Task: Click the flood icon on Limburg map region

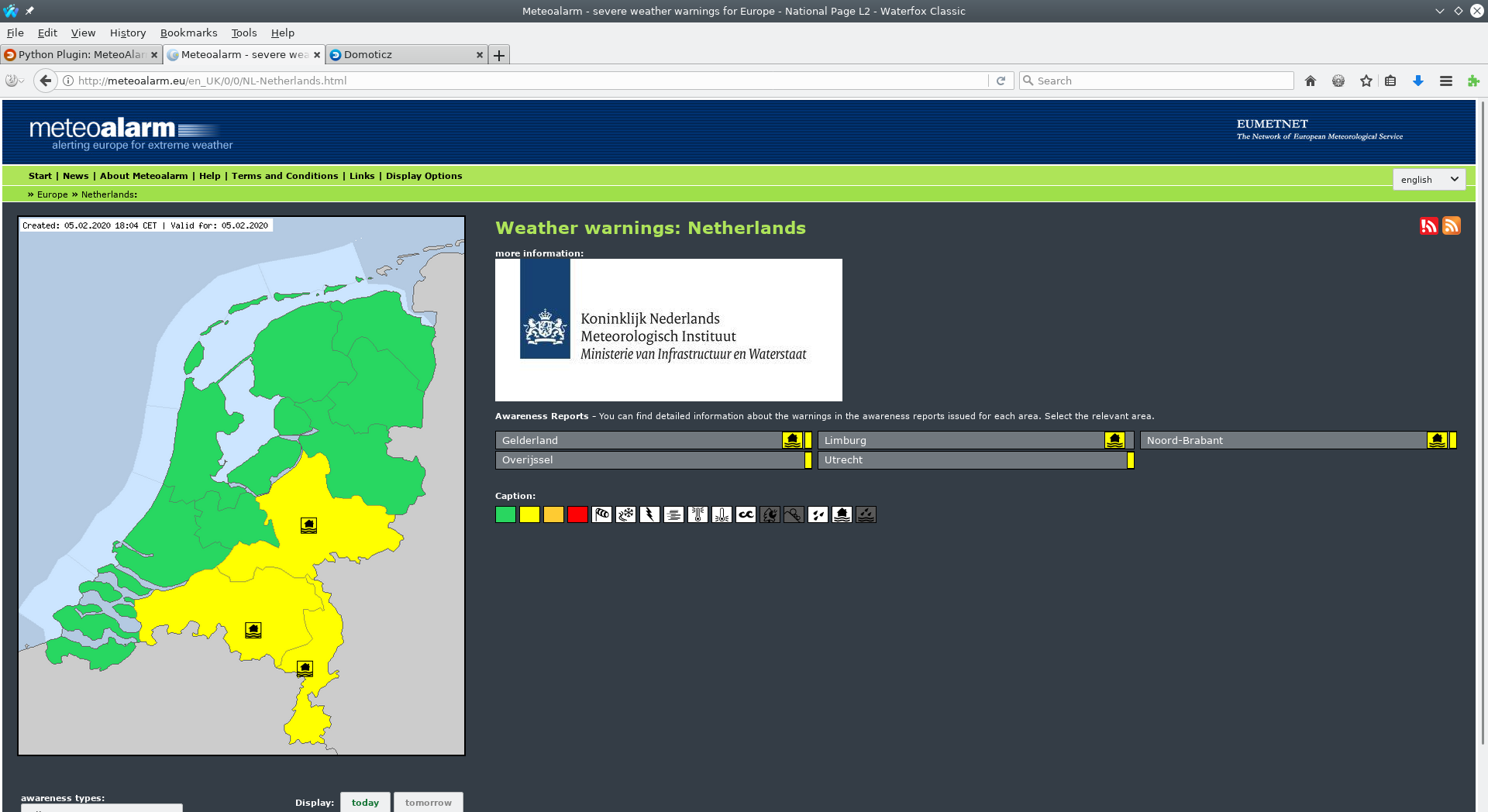Action: (x=305, y=669)
